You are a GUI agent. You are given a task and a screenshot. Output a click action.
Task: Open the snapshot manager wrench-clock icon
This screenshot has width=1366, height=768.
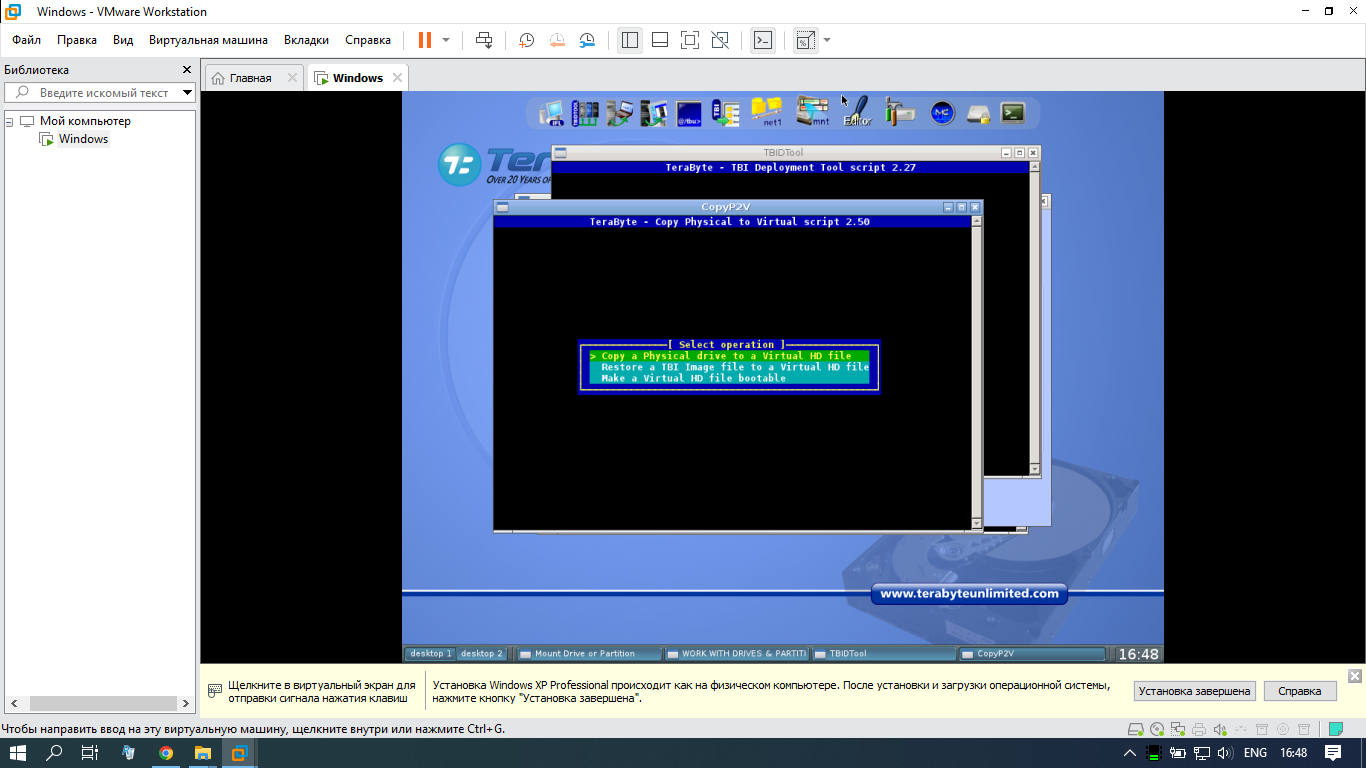click(x=587, y=40)
